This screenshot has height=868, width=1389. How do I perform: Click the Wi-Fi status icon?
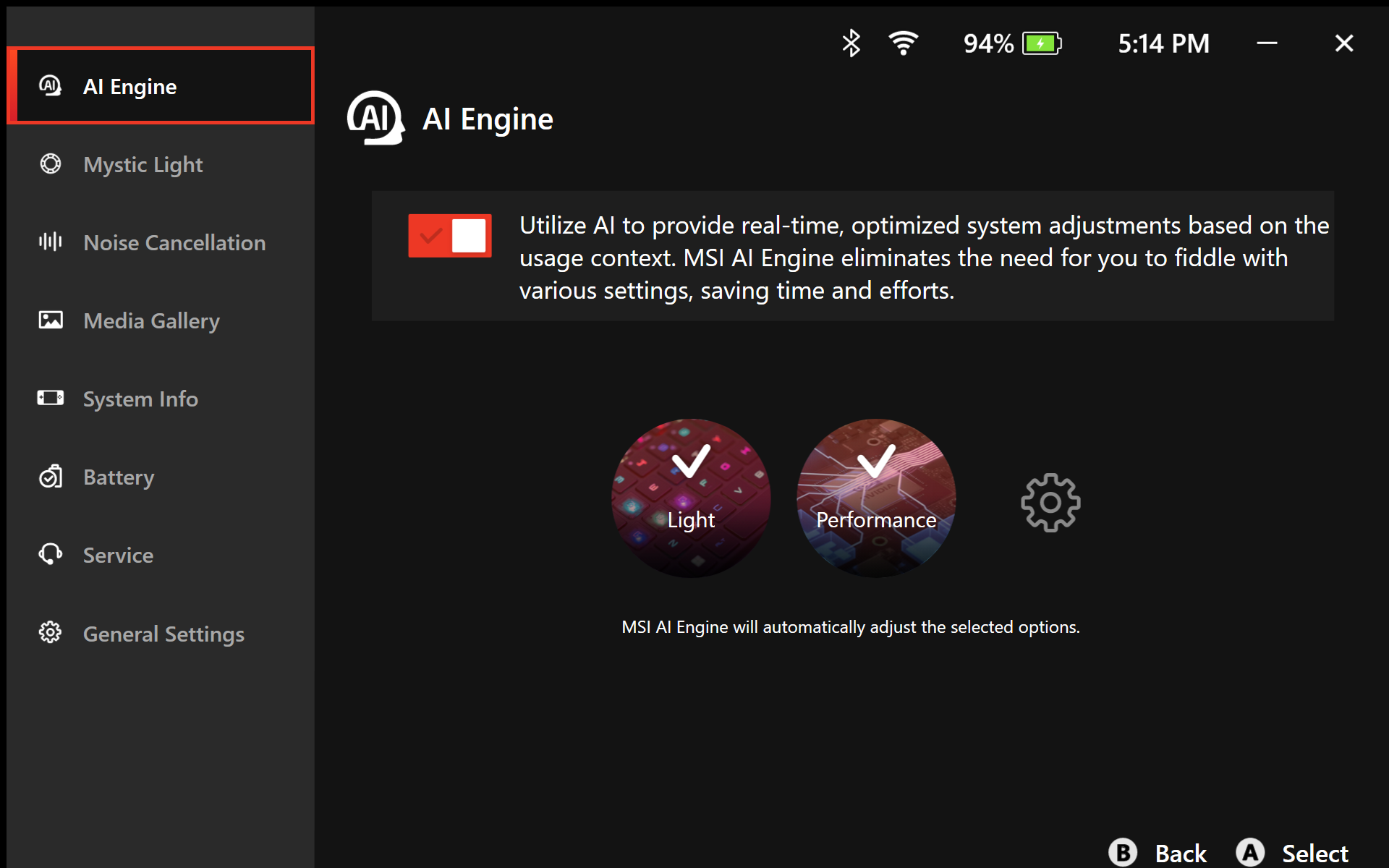pyautogui.click(x=904, y=43)
